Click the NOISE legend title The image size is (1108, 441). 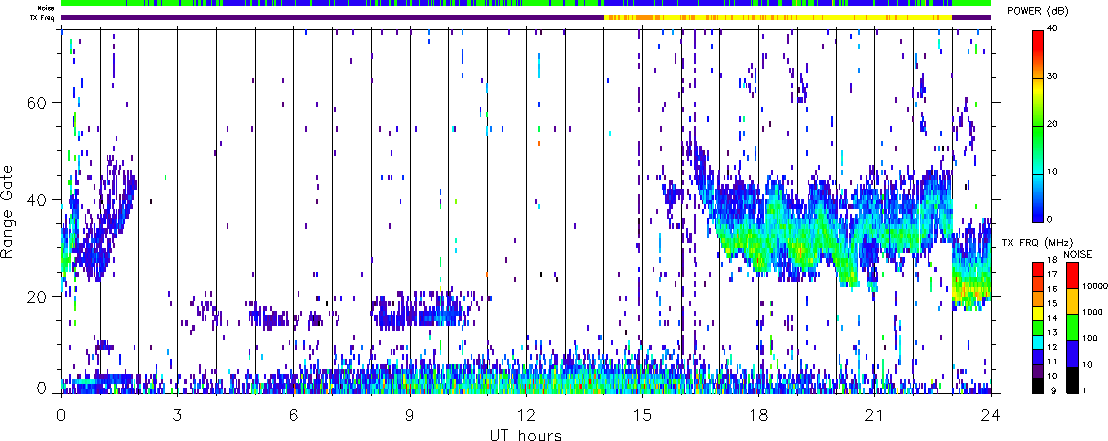[x=1078, y=253]
